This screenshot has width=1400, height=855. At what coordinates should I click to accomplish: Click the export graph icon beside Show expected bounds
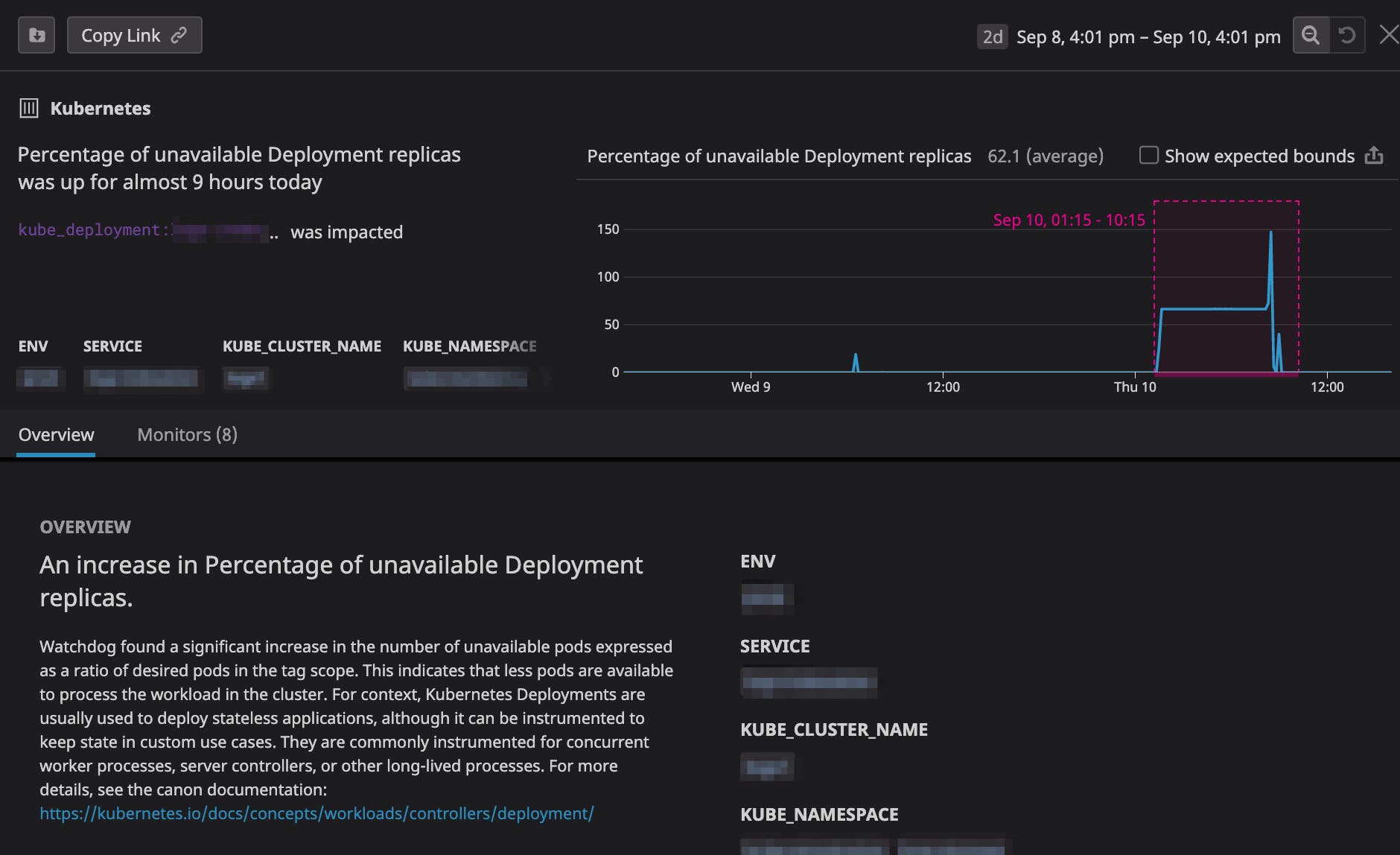click(x=1374, y=156)
